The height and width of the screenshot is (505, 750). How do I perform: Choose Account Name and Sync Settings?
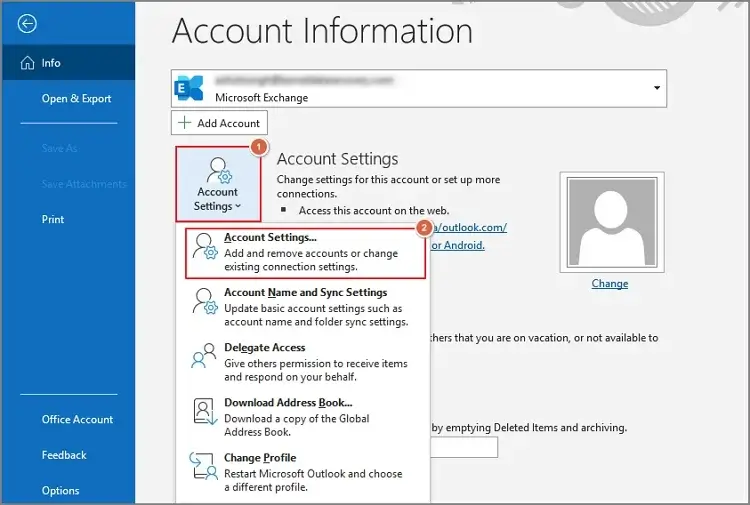305,307
